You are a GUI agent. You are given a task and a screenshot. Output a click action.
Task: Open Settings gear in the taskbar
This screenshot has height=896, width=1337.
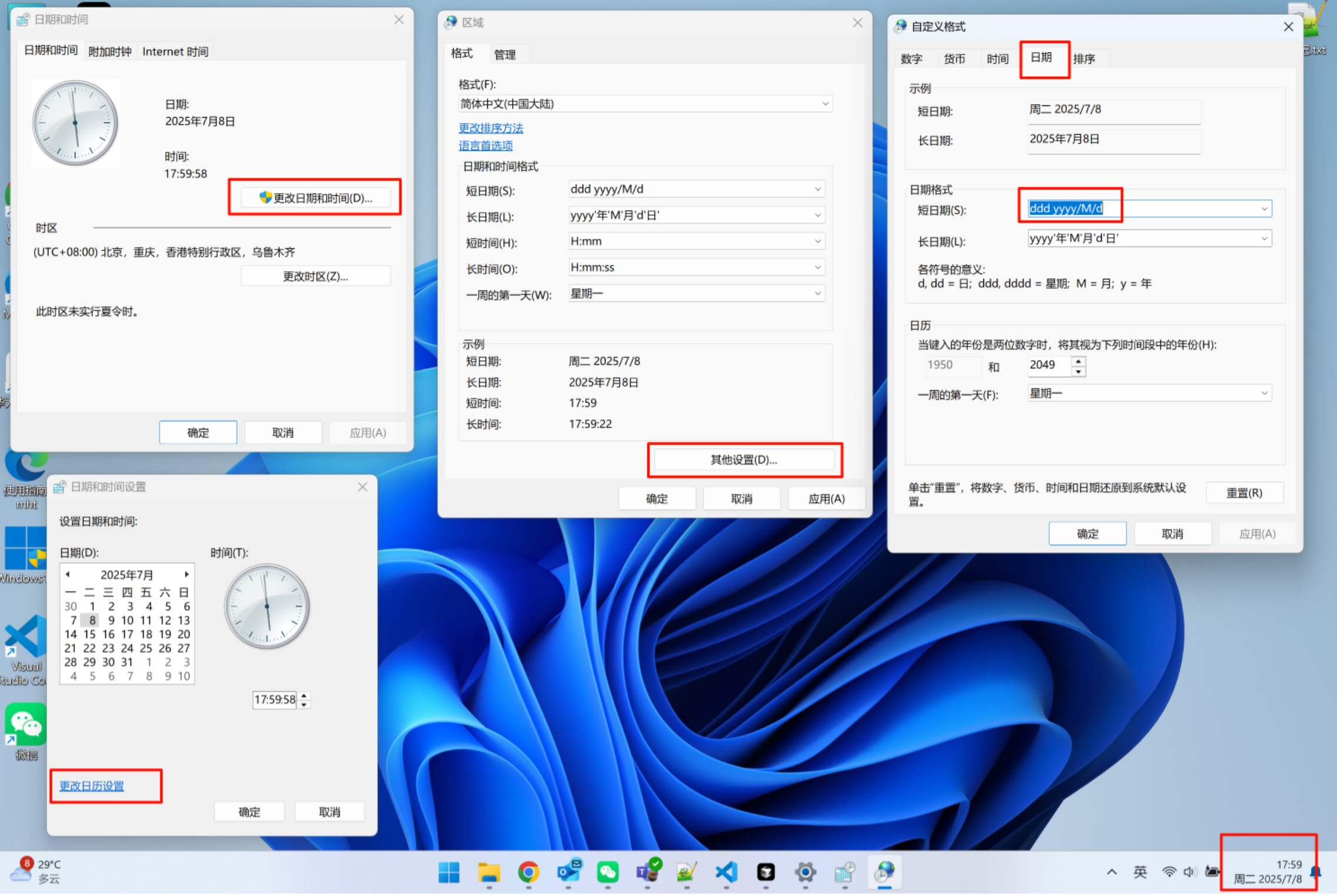coord(805,871)
